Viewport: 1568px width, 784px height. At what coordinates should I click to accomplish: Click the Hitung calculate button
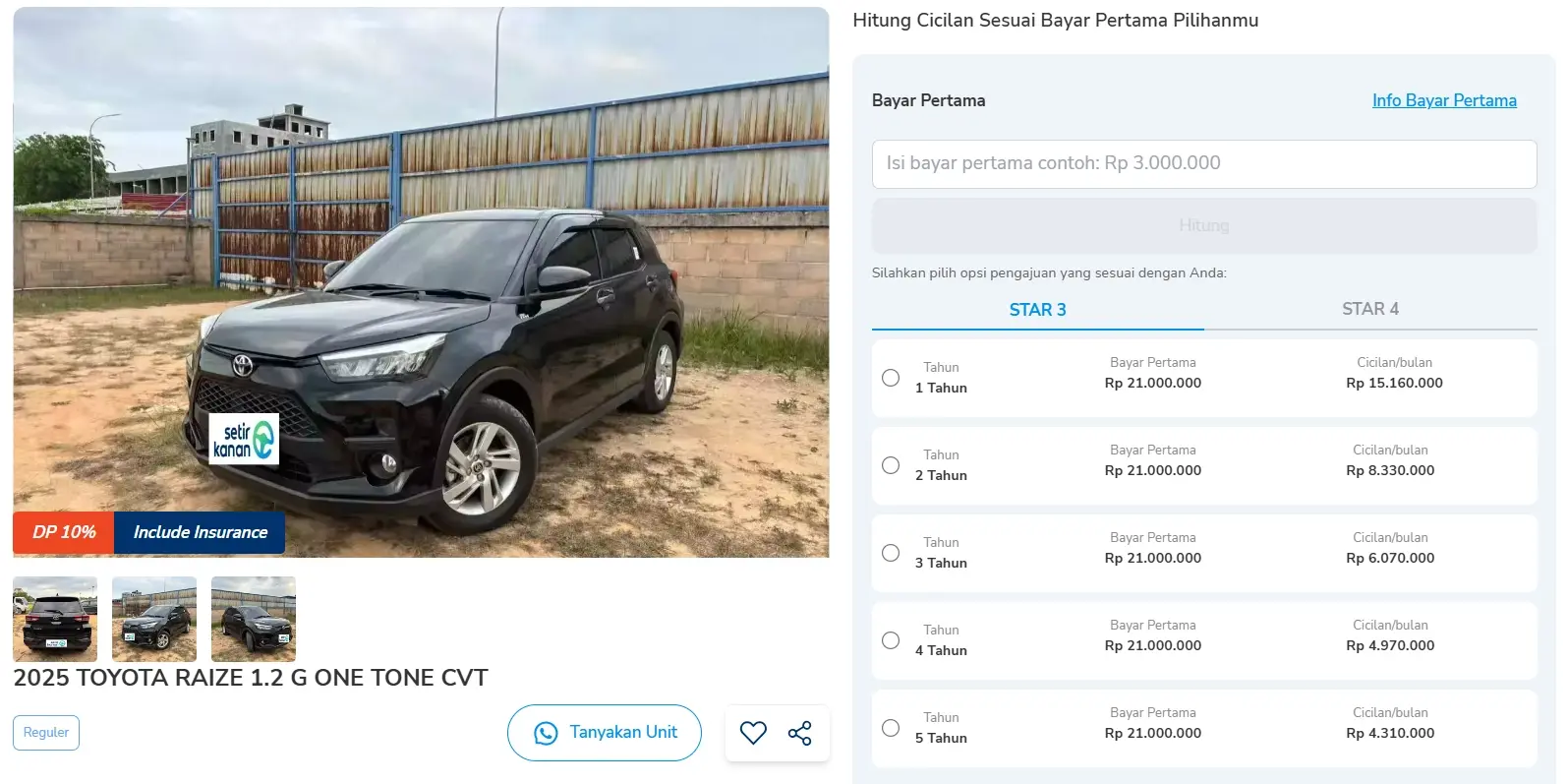1203,226
